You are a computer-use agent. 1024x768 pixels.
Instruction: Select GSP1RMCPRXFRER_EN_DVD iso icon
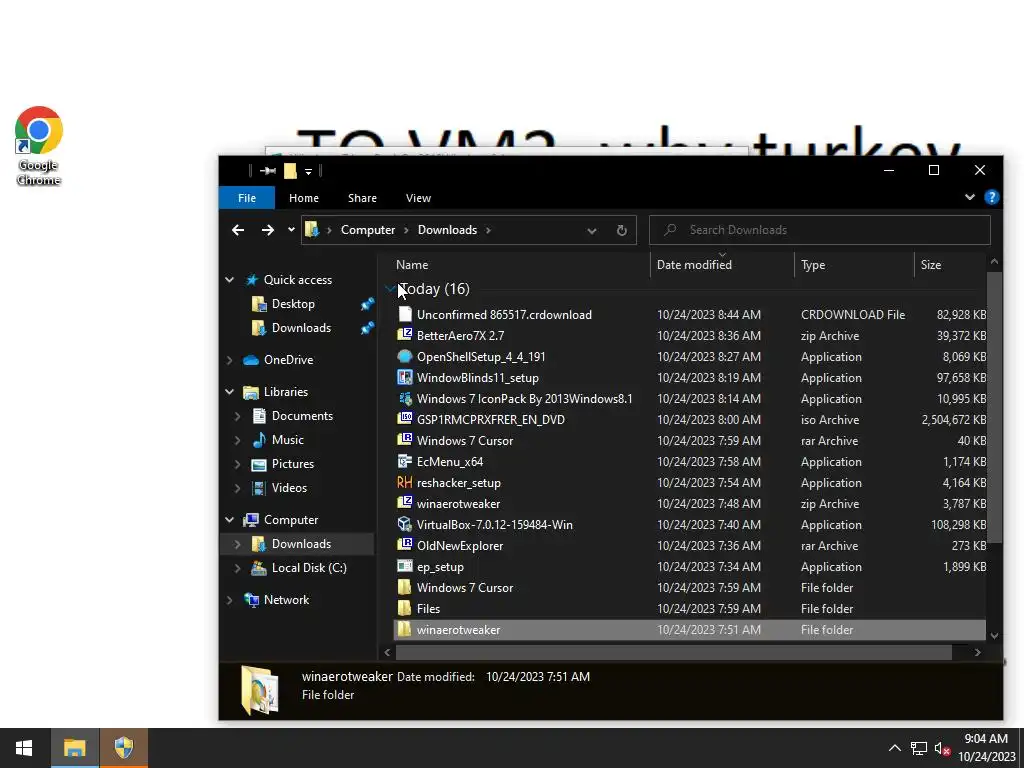click(x=405, y=419)
